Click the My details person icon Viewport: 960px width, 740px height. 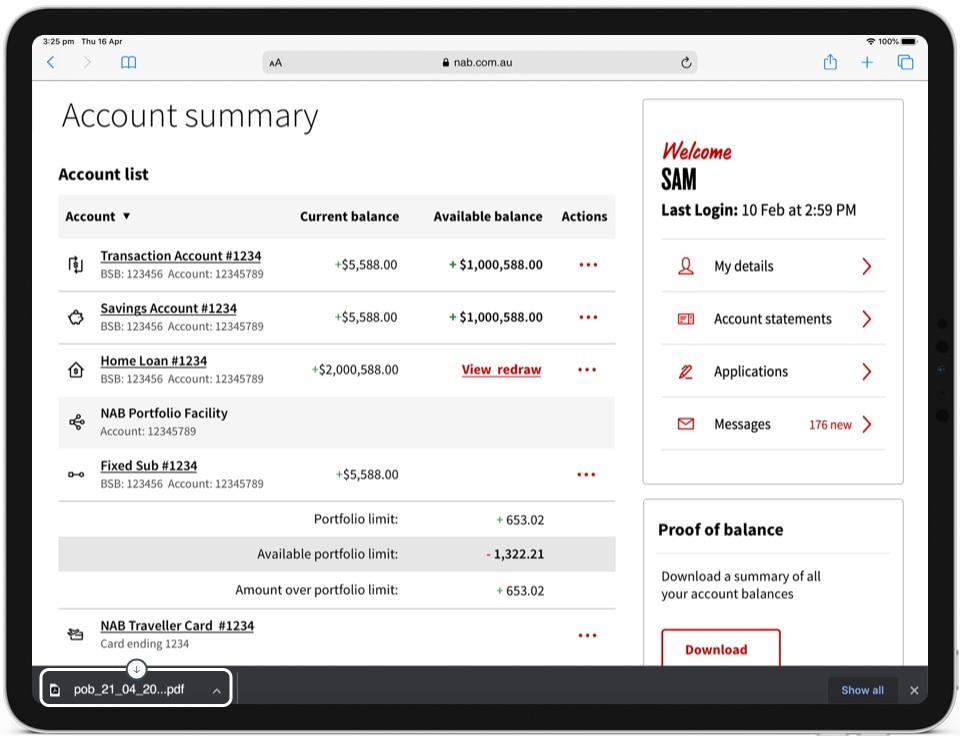point(686,266)
